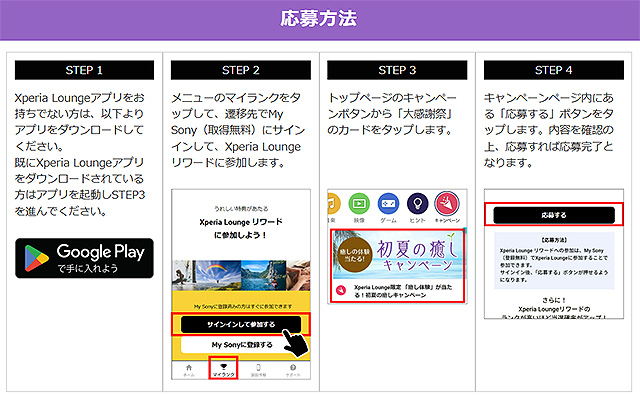Click the Google Play triangle logo
The image size is (640, 395).
pyautogui.click(x=36, y=258)
